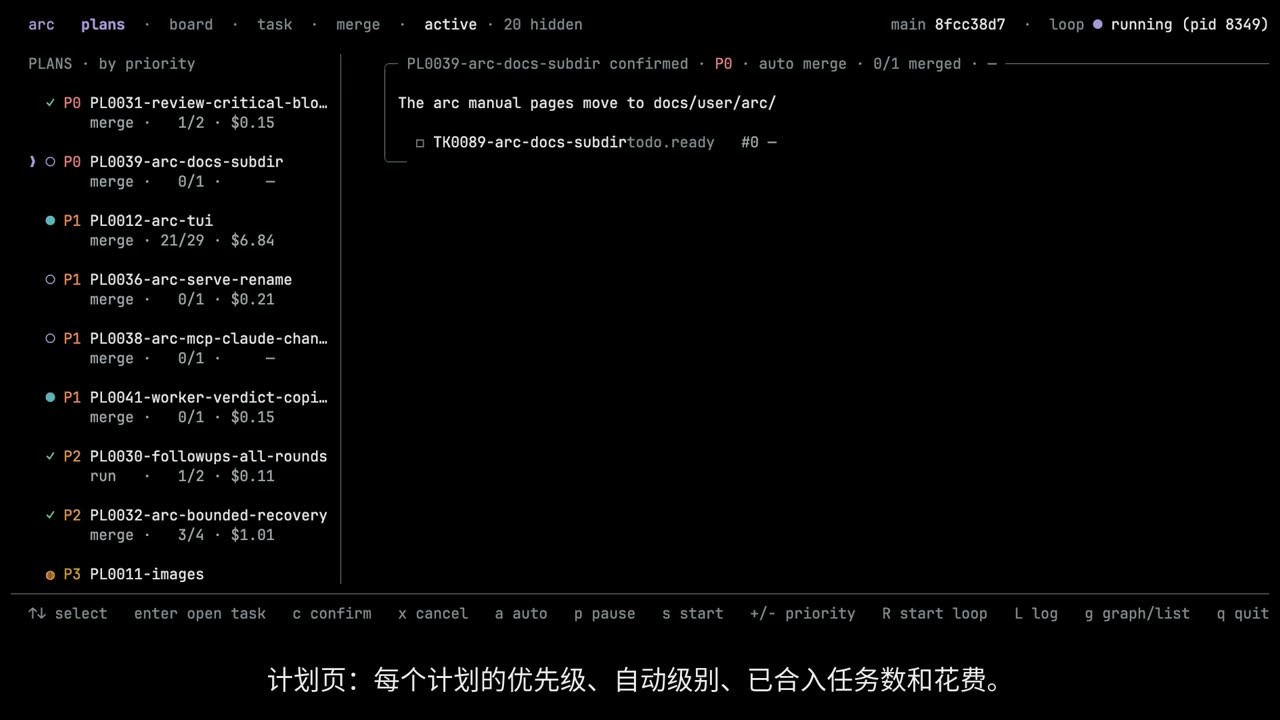Click the main 8fcc38d7 commit label
Screen dimensions: 1280x720
[948, 24]
